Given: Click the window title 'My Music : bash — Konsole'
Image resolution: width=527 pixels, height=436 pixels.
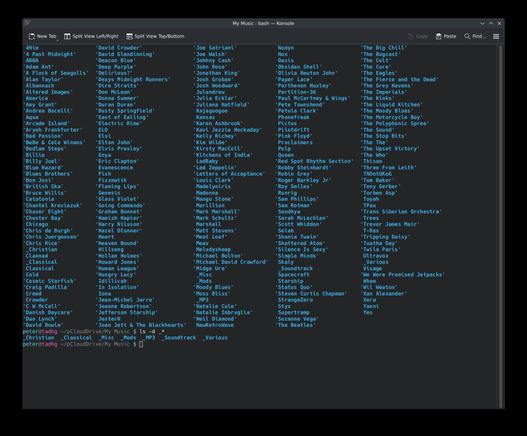Looking at the screenshot, I should click(263, 24).
